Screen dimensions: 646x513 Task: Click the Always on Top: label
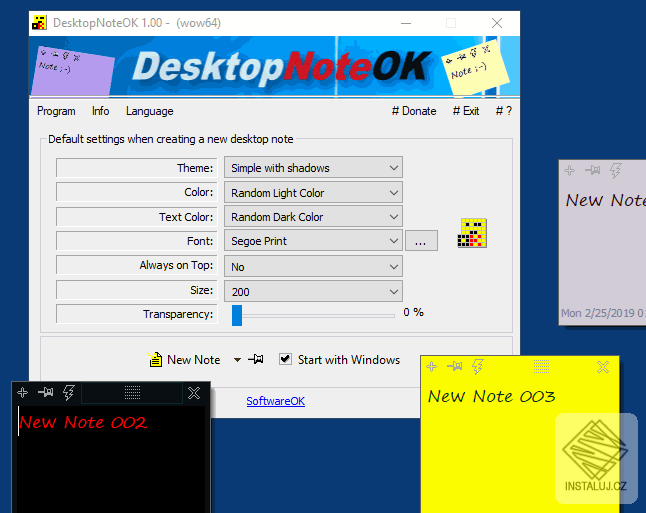point(176,265)
